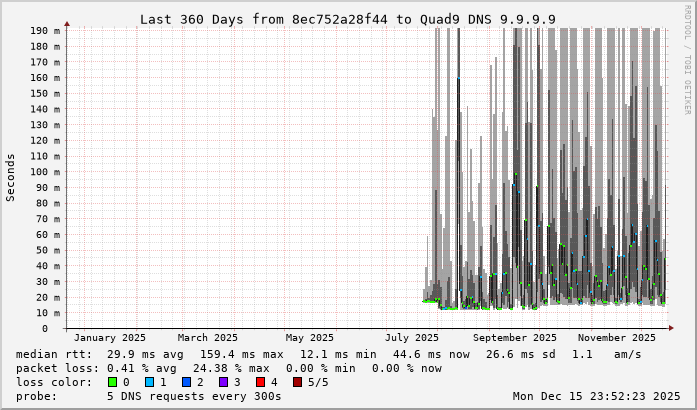Select the blue loss color 2 swatch

[186, 382]
